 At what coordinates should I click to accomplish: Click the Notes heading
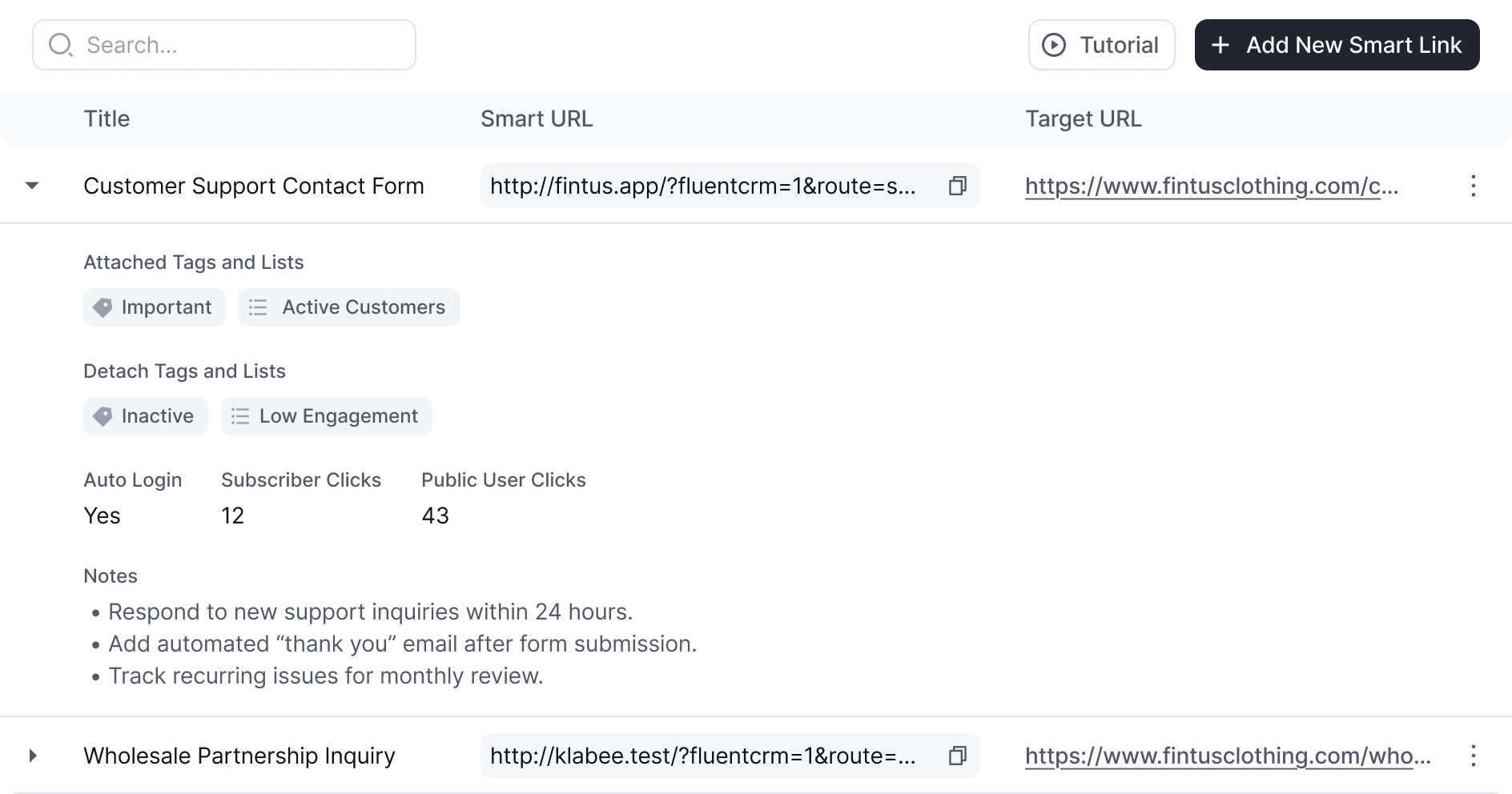tap(111, 576)
